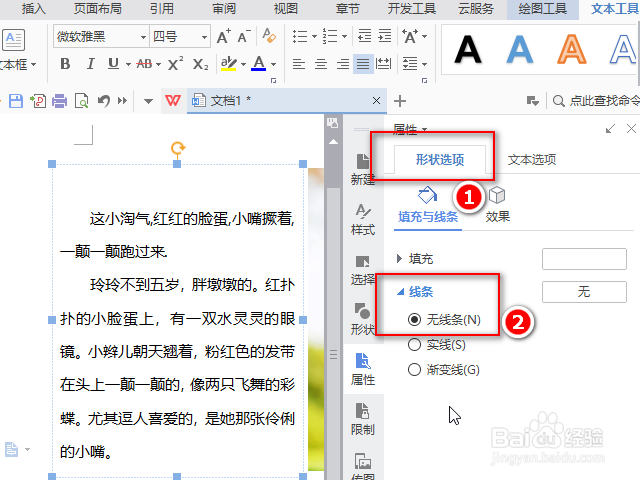Toggle italic formatting
Screen dimensions: 640x480
click(90, 64)
